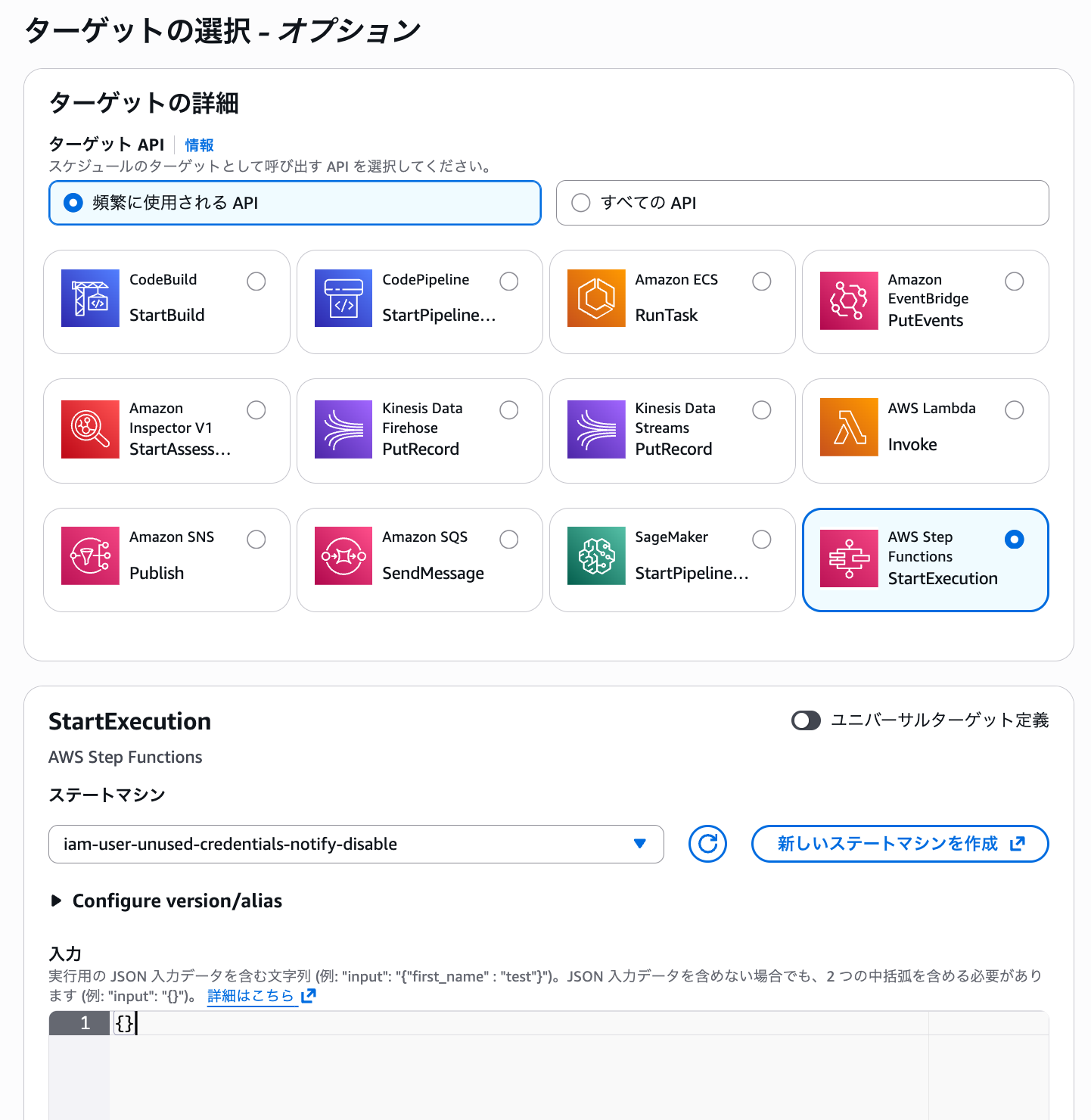Click the CodePipeline service icon
The image size is (1091, 1120).
pos(343,298)
